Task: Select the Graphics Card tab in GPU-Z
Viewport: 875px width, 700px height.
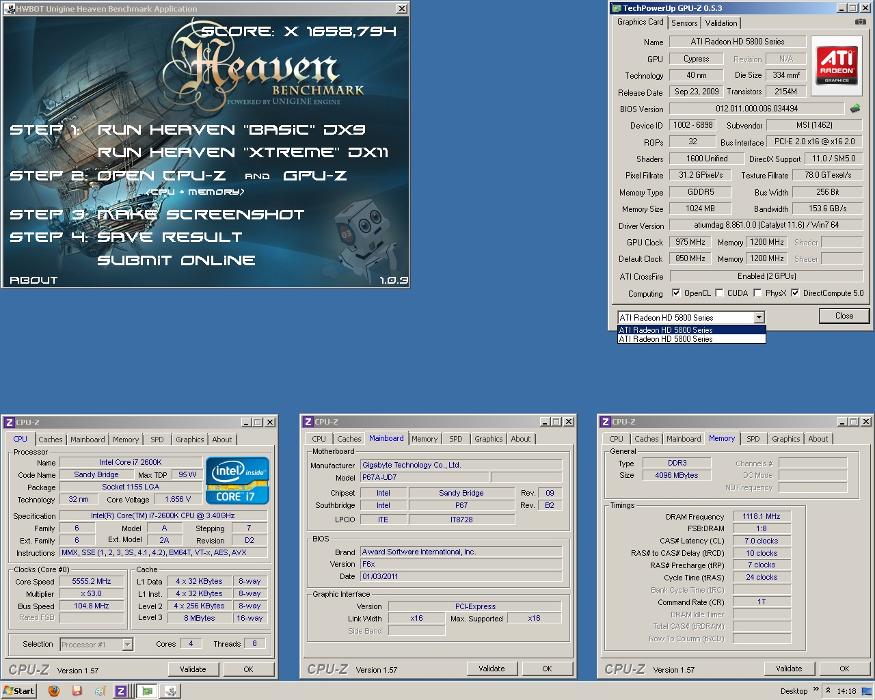Action: tap(640, 22)
